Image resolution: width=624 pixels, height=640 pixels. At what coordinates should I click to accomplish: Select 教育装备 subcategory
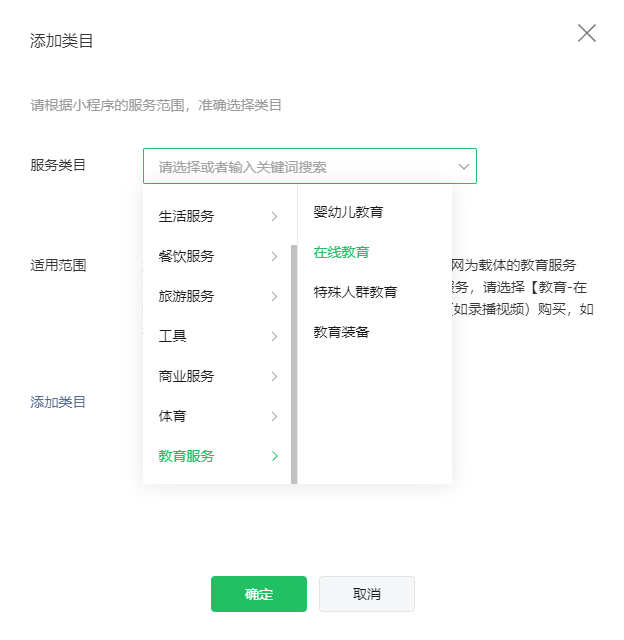pos(341,332)
